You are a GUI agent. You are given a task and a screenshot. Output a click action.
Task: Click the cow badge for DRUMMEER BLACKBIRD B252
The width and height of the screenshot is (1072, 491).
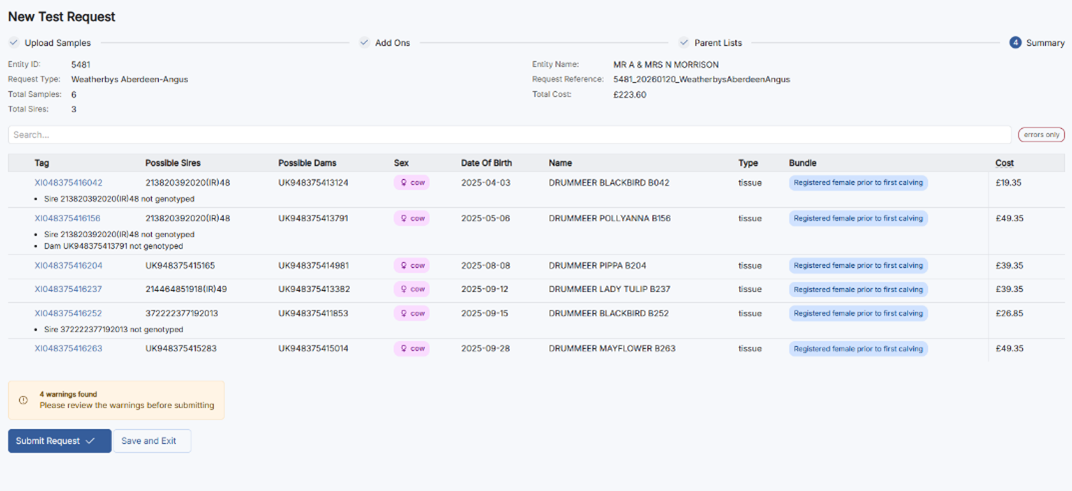coord(412,313)
